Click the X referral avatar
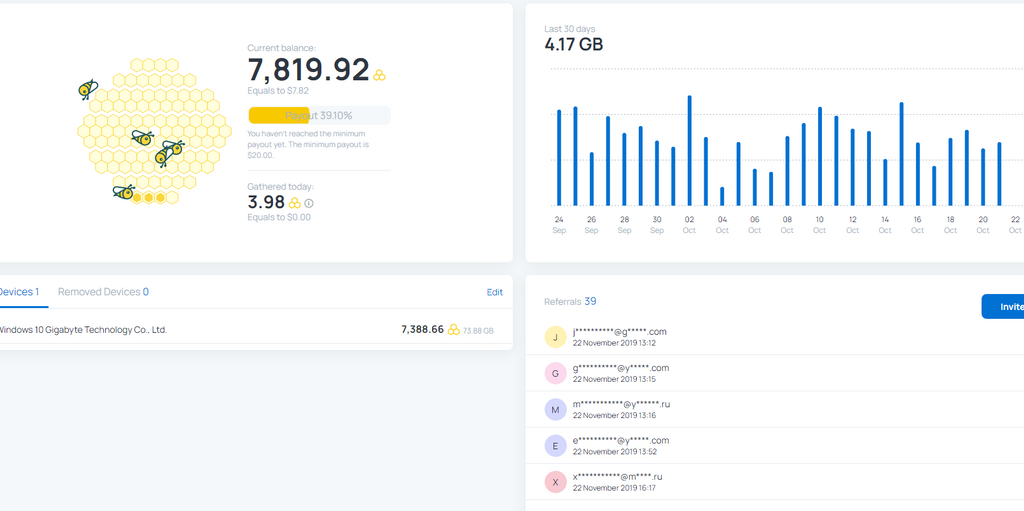The height and width of the screenshot is (511, 1024). [555, 482]
